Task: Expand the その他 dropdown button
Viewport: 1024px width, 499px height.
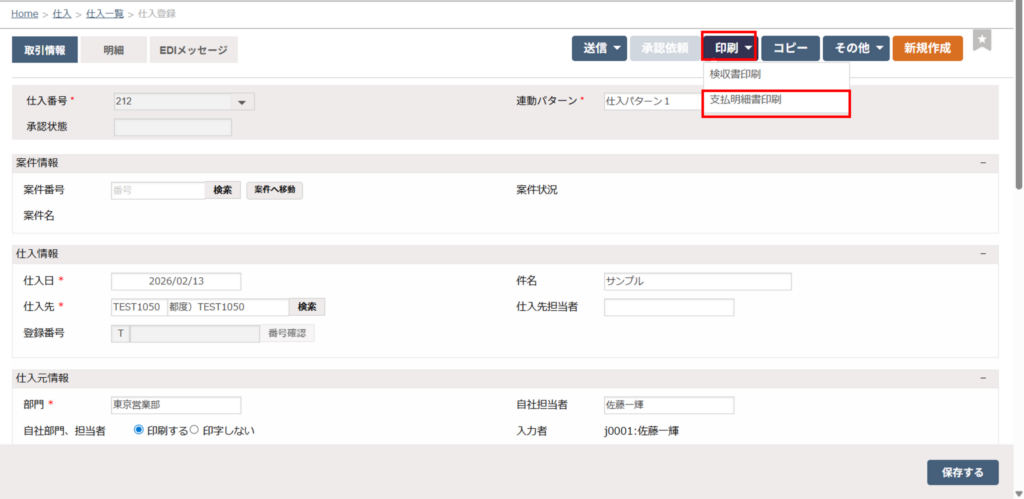Action: click(856, 48)
